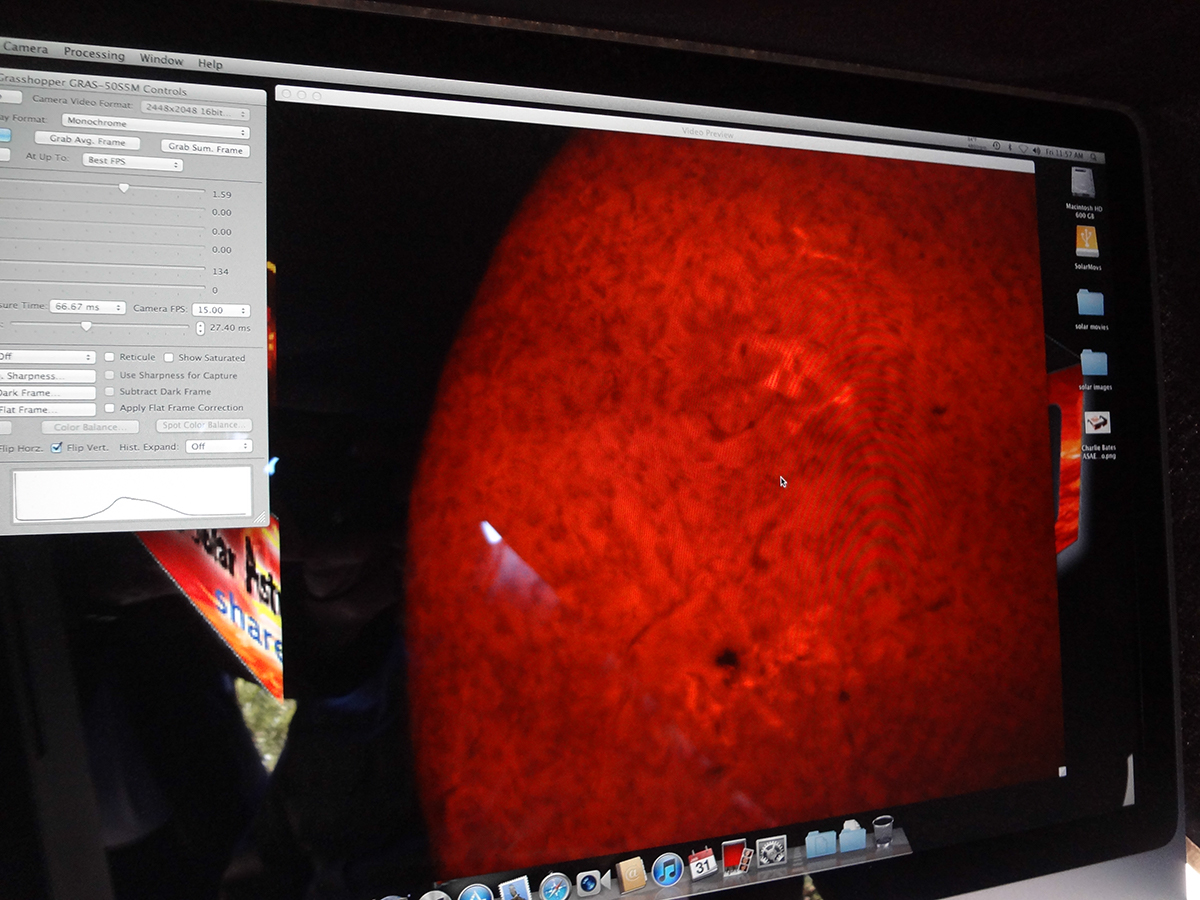Select solar images folder icon
The height and width of the screenshot is (900, 1200).
coord(1095,363)
